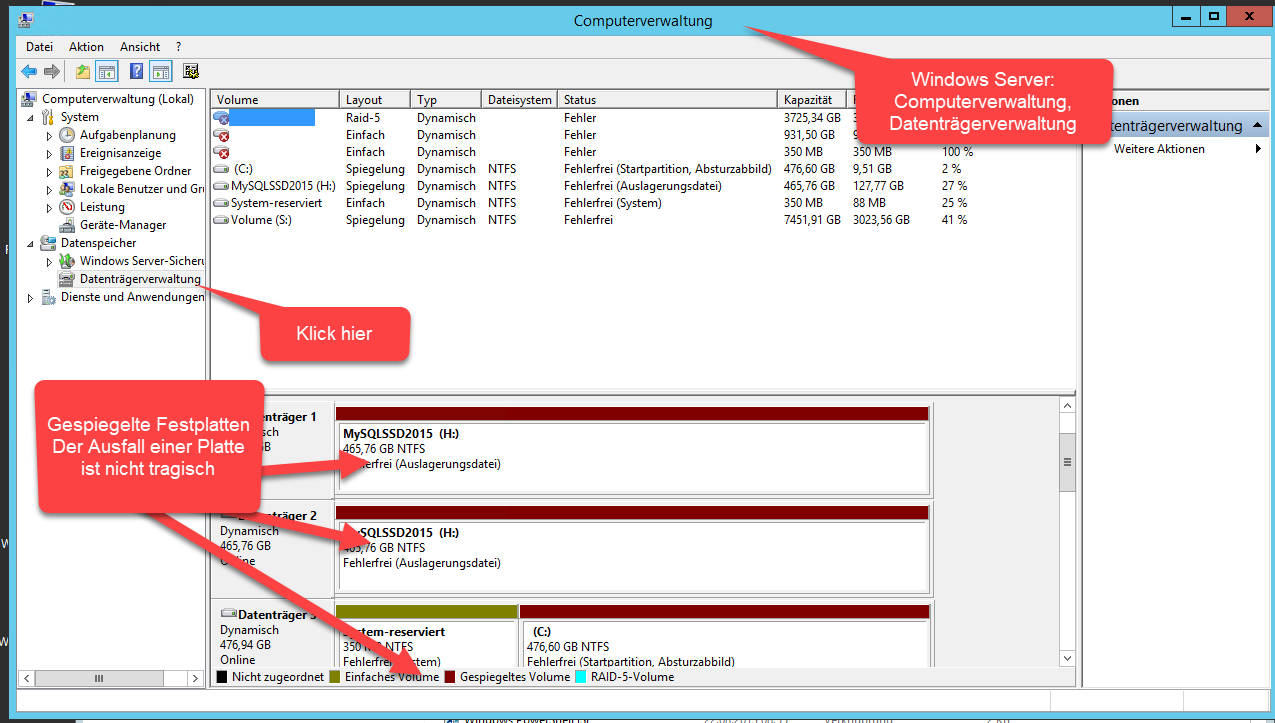
Task: Expand the Leistung node
Action: (50, 208)
